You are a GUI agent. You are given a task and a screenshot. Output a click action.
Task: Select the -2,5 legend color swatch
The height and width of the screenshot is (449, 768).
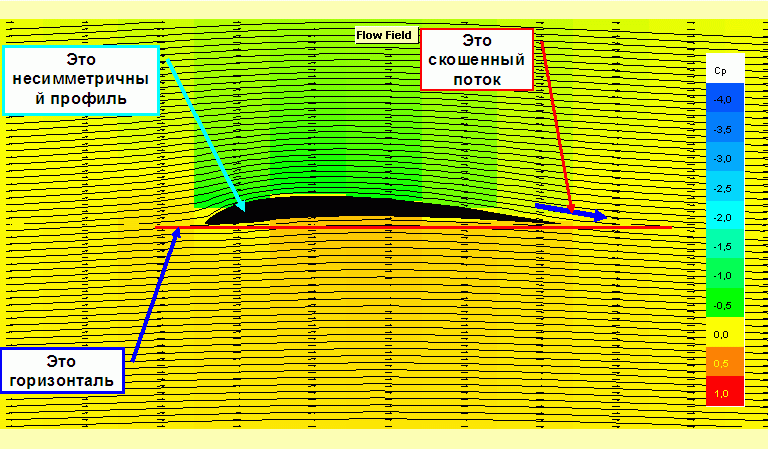pos(720,188)
